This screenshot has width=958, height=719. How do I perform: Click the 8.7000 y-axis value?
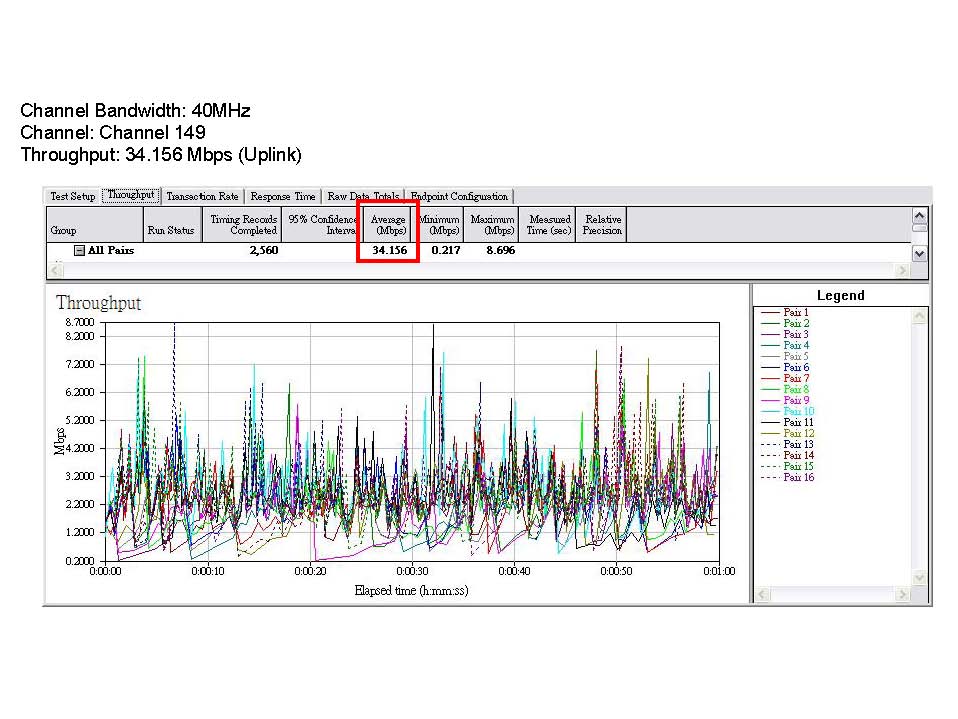tap(80, 323)
